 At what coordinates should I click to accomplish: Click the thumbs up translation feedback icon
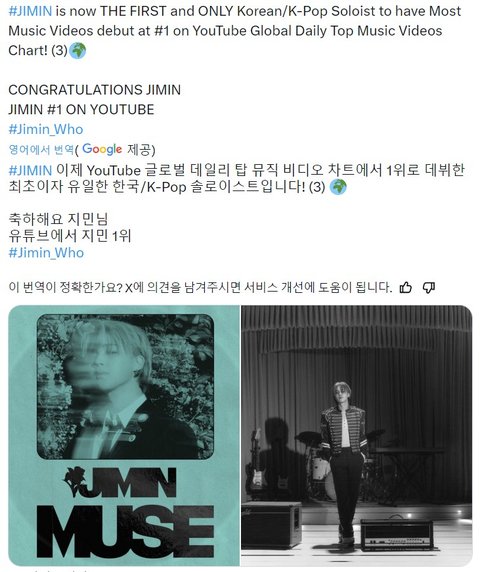click(406, 287)
